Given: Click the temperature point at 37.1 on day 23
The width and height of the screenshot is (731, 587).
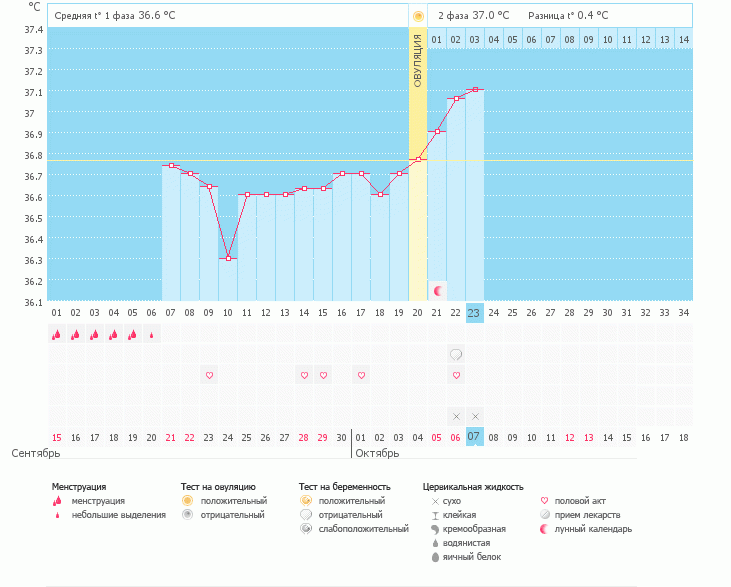Looking at the screenshot, I should pos(475,90).
